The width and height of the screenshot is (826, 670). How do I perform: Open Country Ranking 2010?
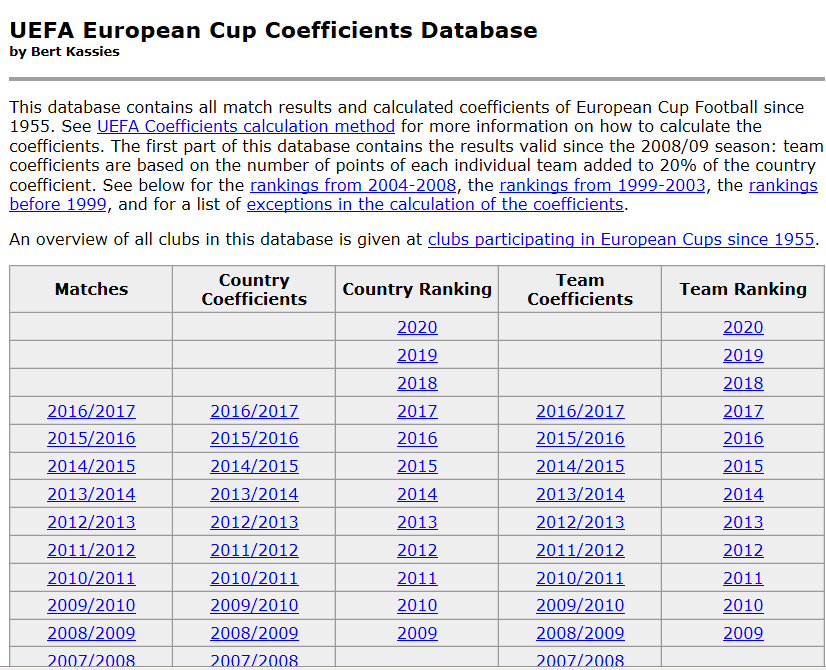[417, 605]
